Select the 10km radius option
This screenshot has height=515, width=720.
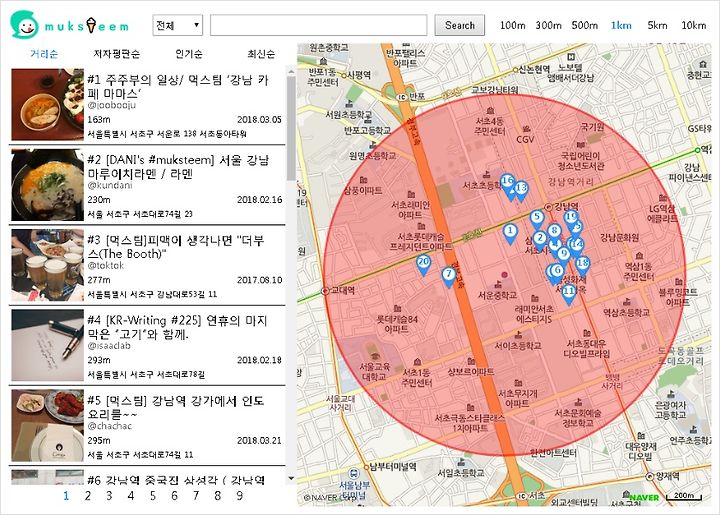(693, 25)
